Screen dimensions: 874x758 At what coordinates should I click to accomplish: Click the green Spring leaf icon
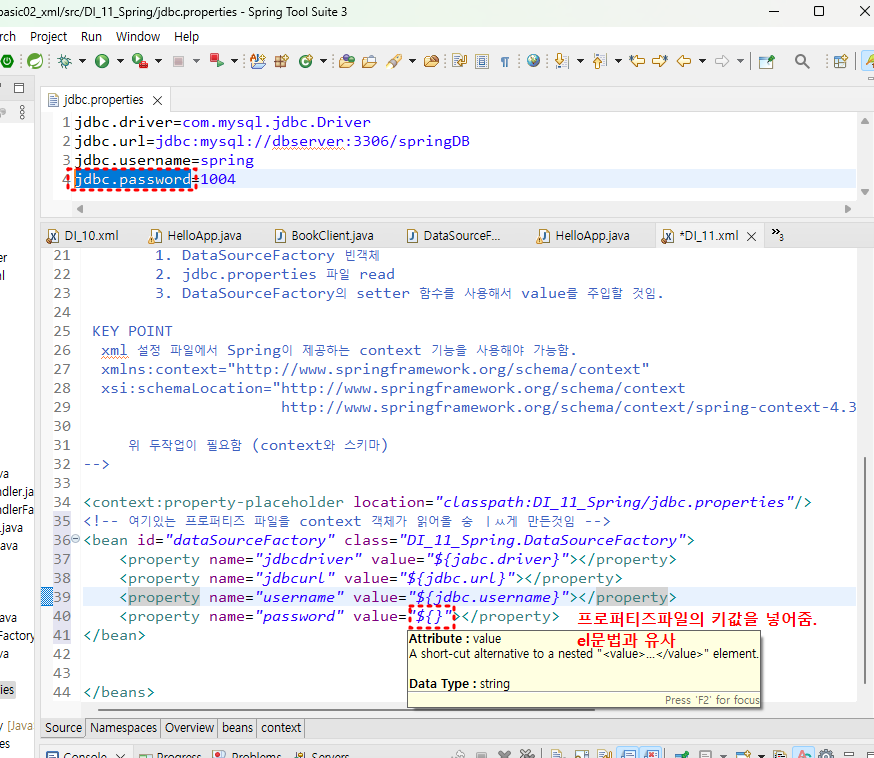[x=35, y=61]
